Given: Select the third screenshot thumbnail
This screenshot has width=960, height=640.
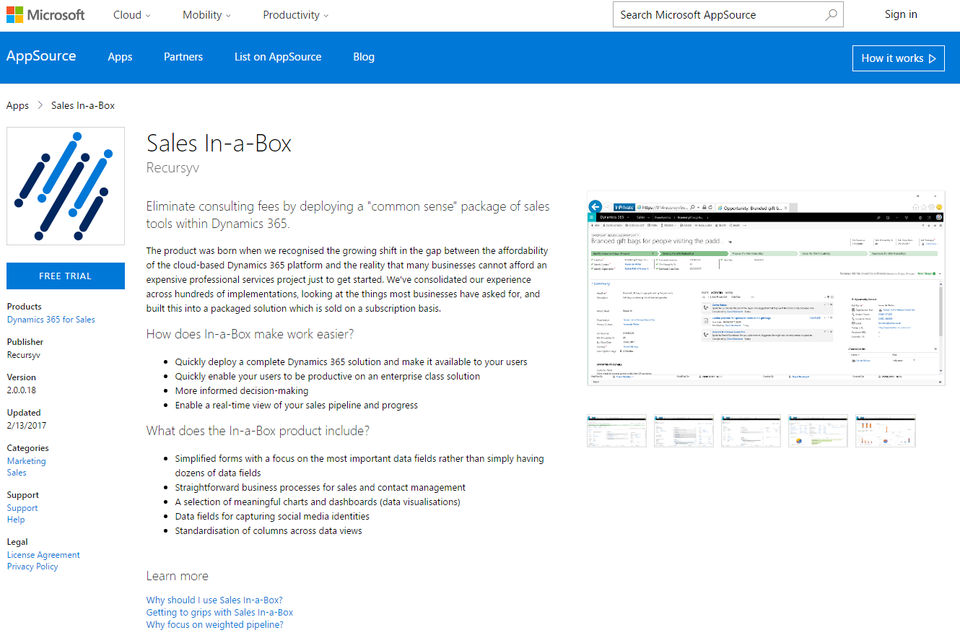Looking at the screenshot, I should [751, 431].
